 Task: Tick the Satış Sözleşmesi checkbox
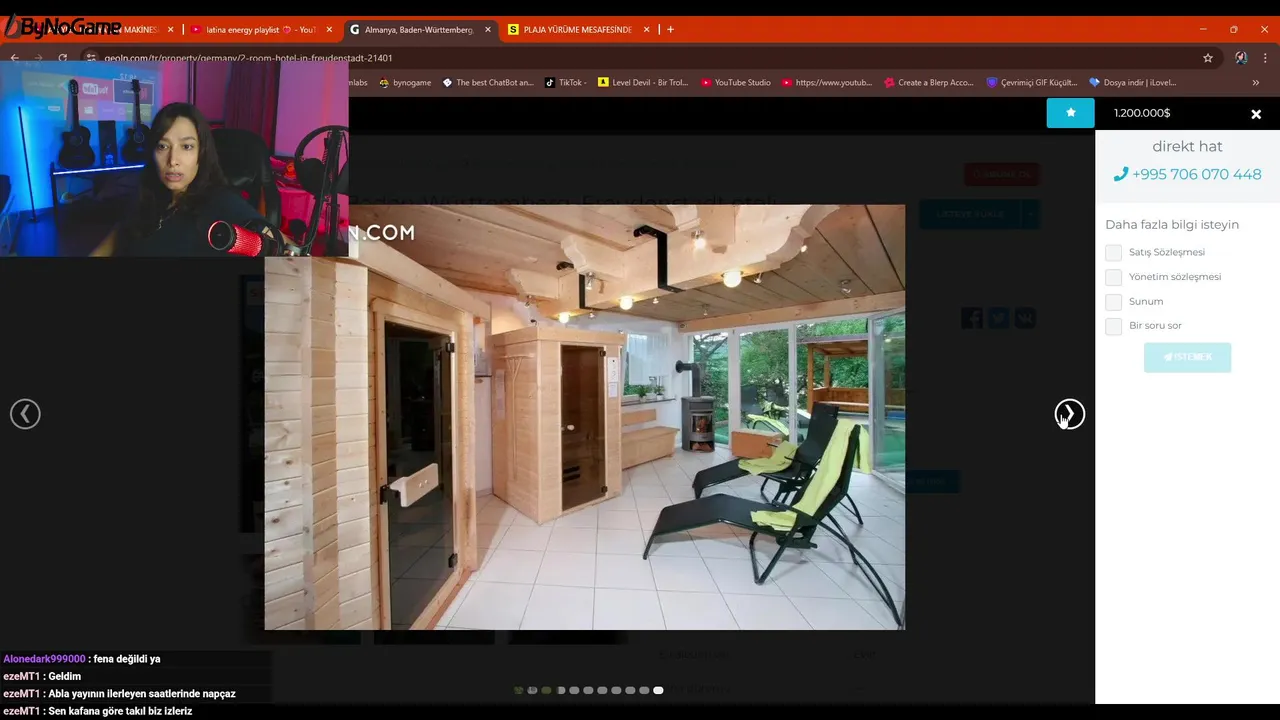[1113, 252]
